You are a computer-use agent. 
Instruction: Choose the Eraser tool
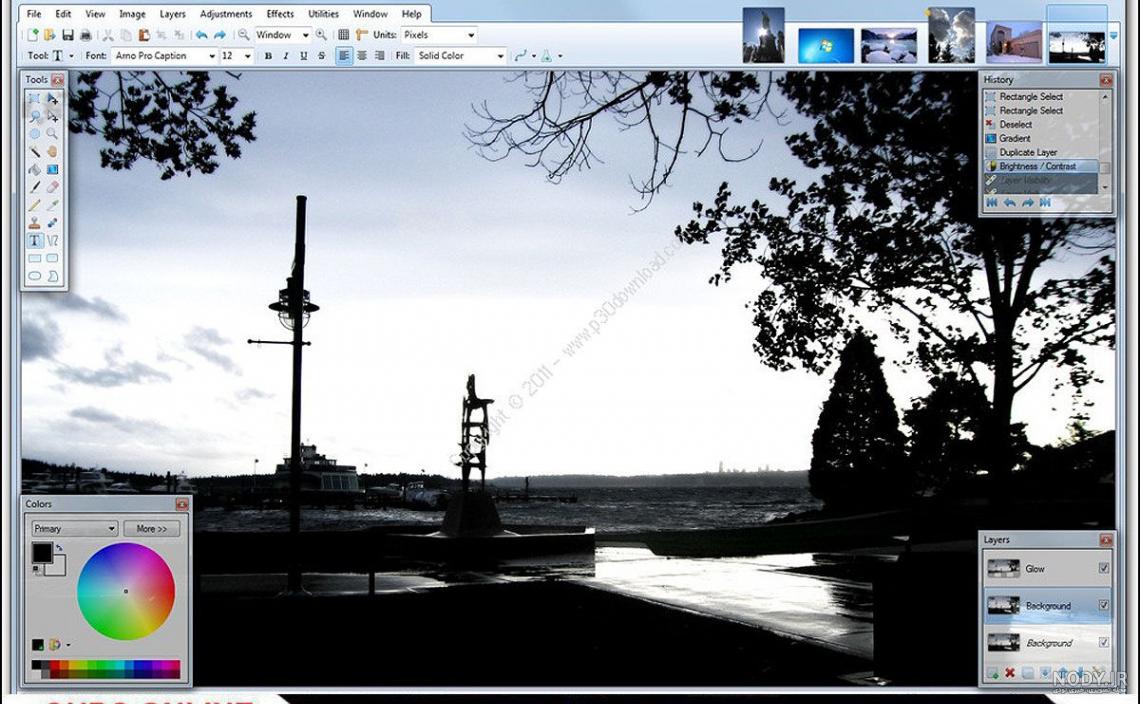[52, 187]
